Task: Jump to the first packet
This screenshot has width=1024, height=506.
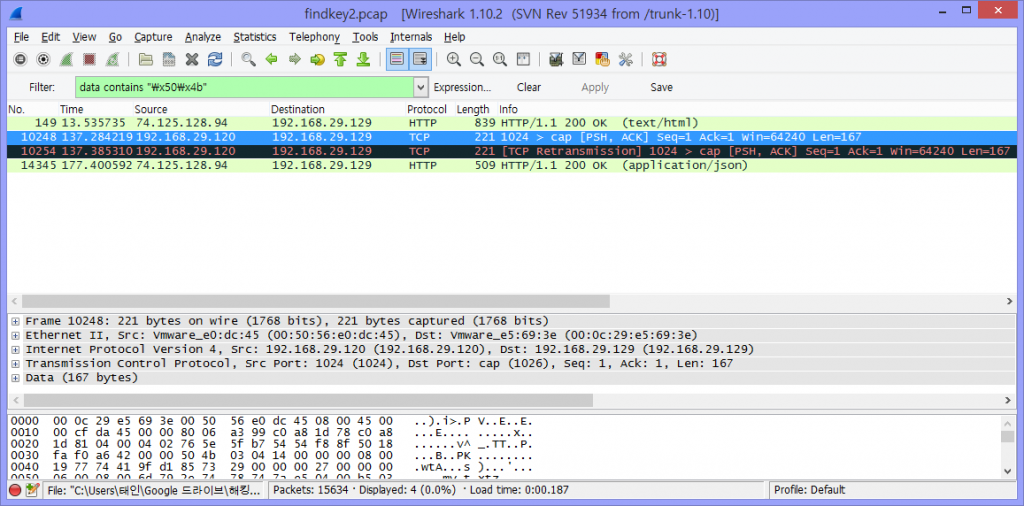Action: pos(340,59)
